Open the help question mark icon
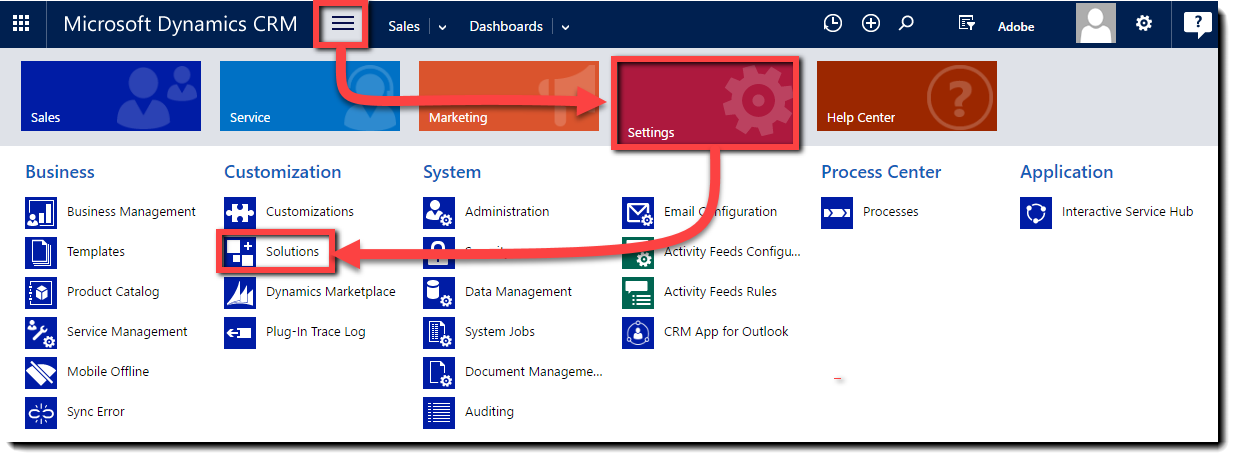The width and height of the screenshot is (1248, 472). coord(1197,24)
